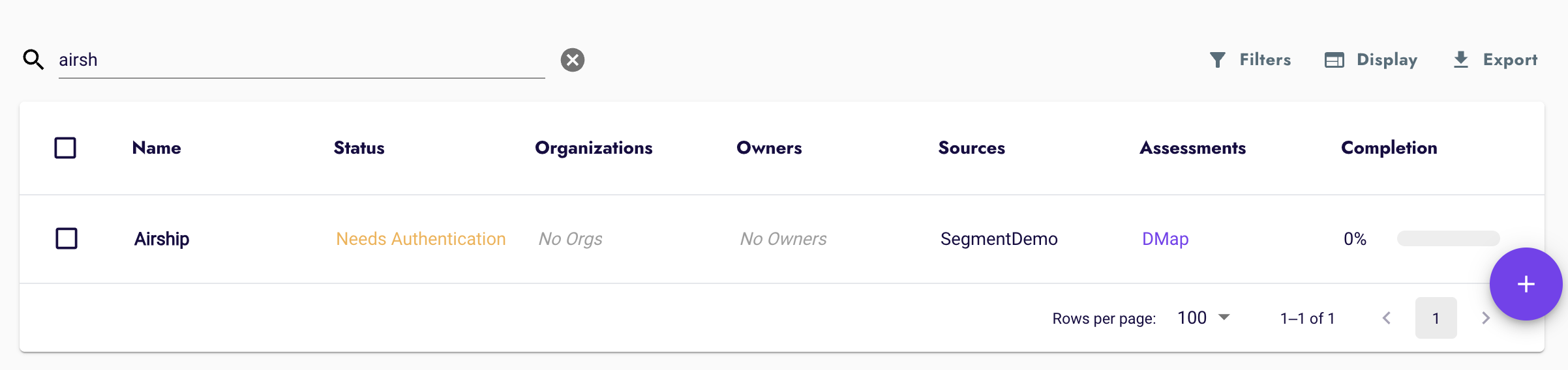Open the Airship entry name
Viewport: 1568px width, 370px height.
162,239
